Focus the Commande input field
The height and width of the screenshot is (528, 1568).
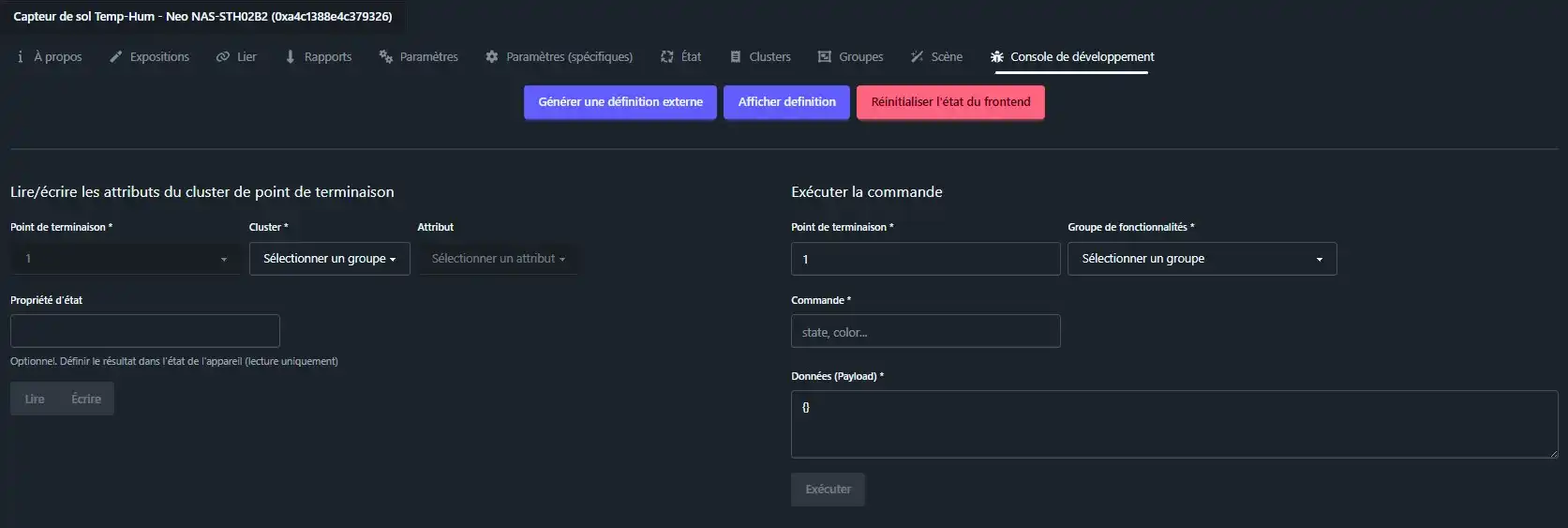(x=925, y=332)
